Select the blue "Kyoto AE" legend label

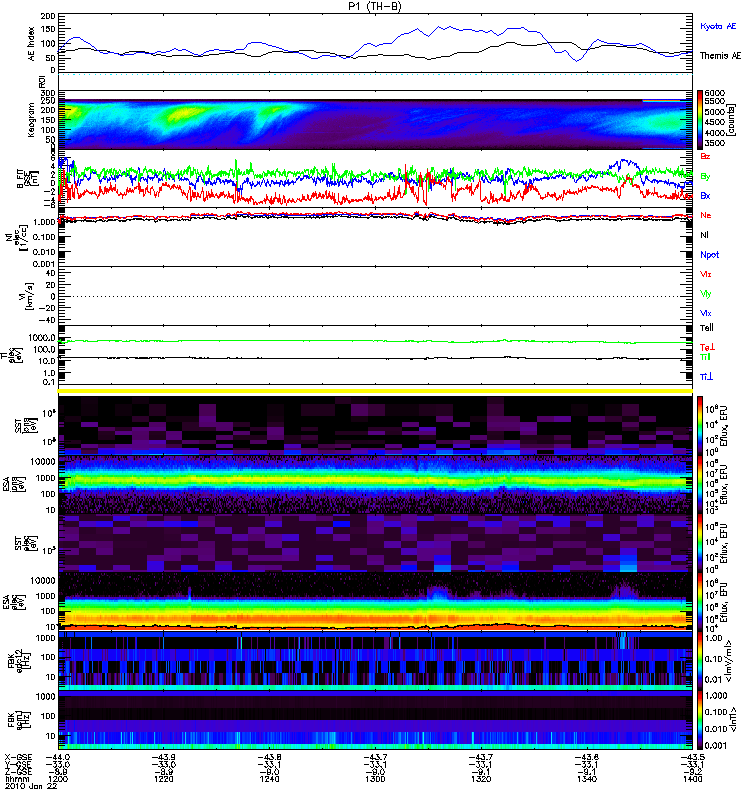[718, 26]
